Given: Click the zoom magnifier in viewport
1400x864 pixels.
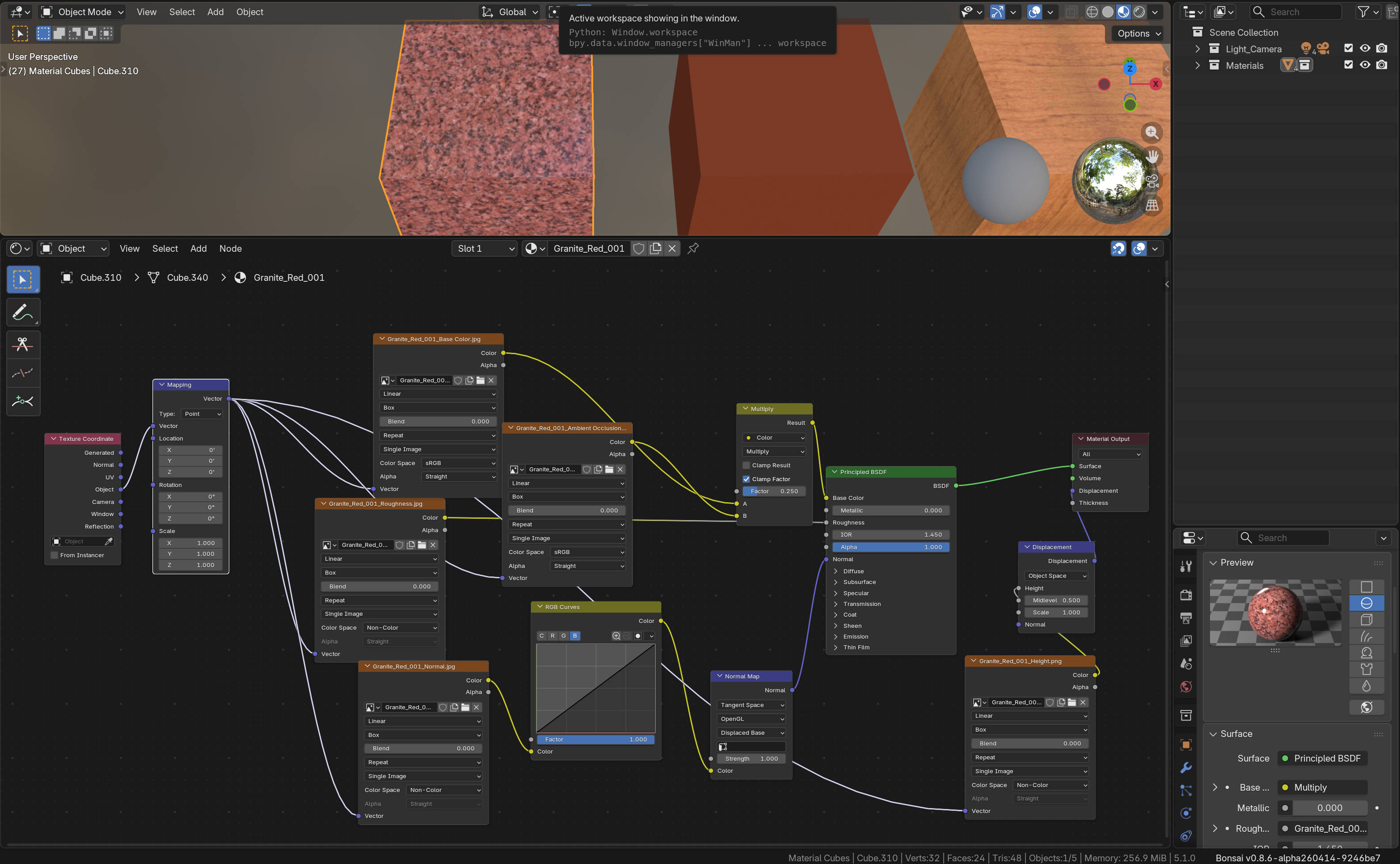Looking at the screenshot, I should (1151, 132).
